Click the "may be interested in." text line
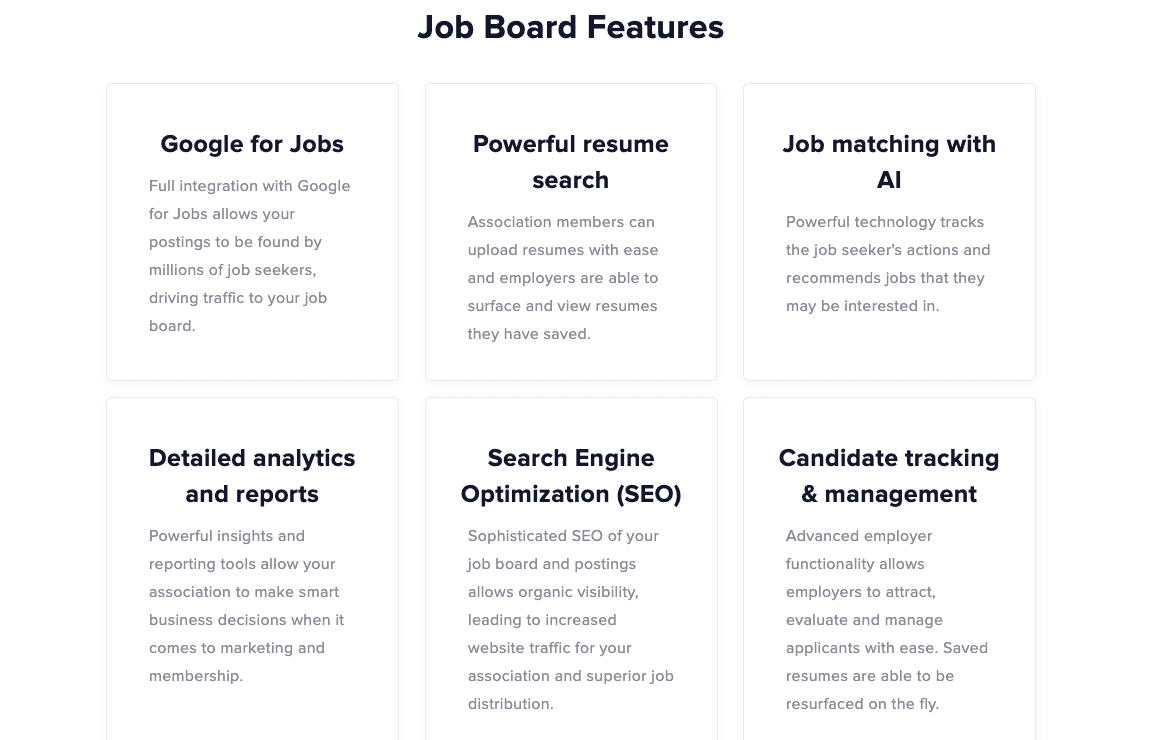The image size is (1155, 740). [862, 306]
